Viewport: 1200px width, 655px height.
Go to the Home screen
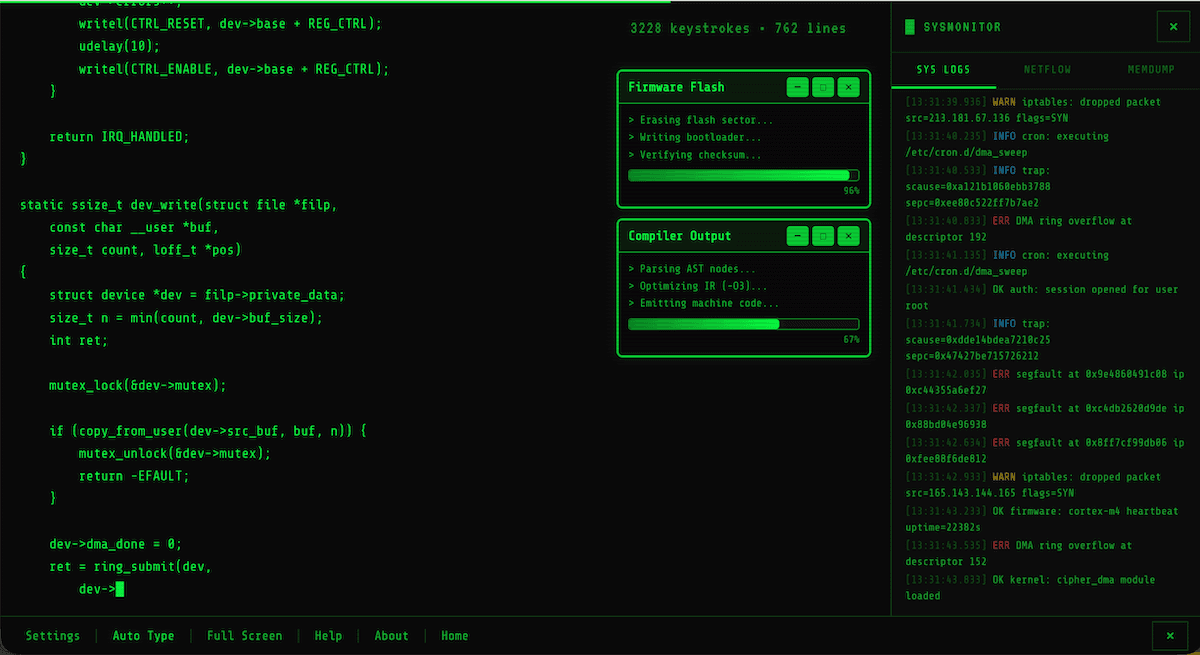455,635
